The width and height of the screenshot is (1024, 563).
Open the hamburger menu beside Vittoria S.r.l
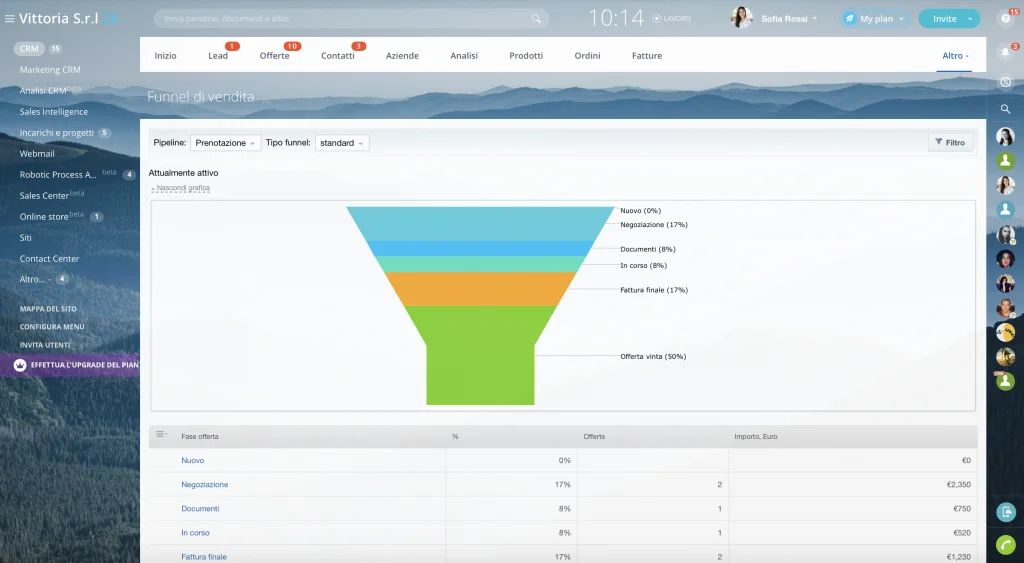[x=9, y=19]
